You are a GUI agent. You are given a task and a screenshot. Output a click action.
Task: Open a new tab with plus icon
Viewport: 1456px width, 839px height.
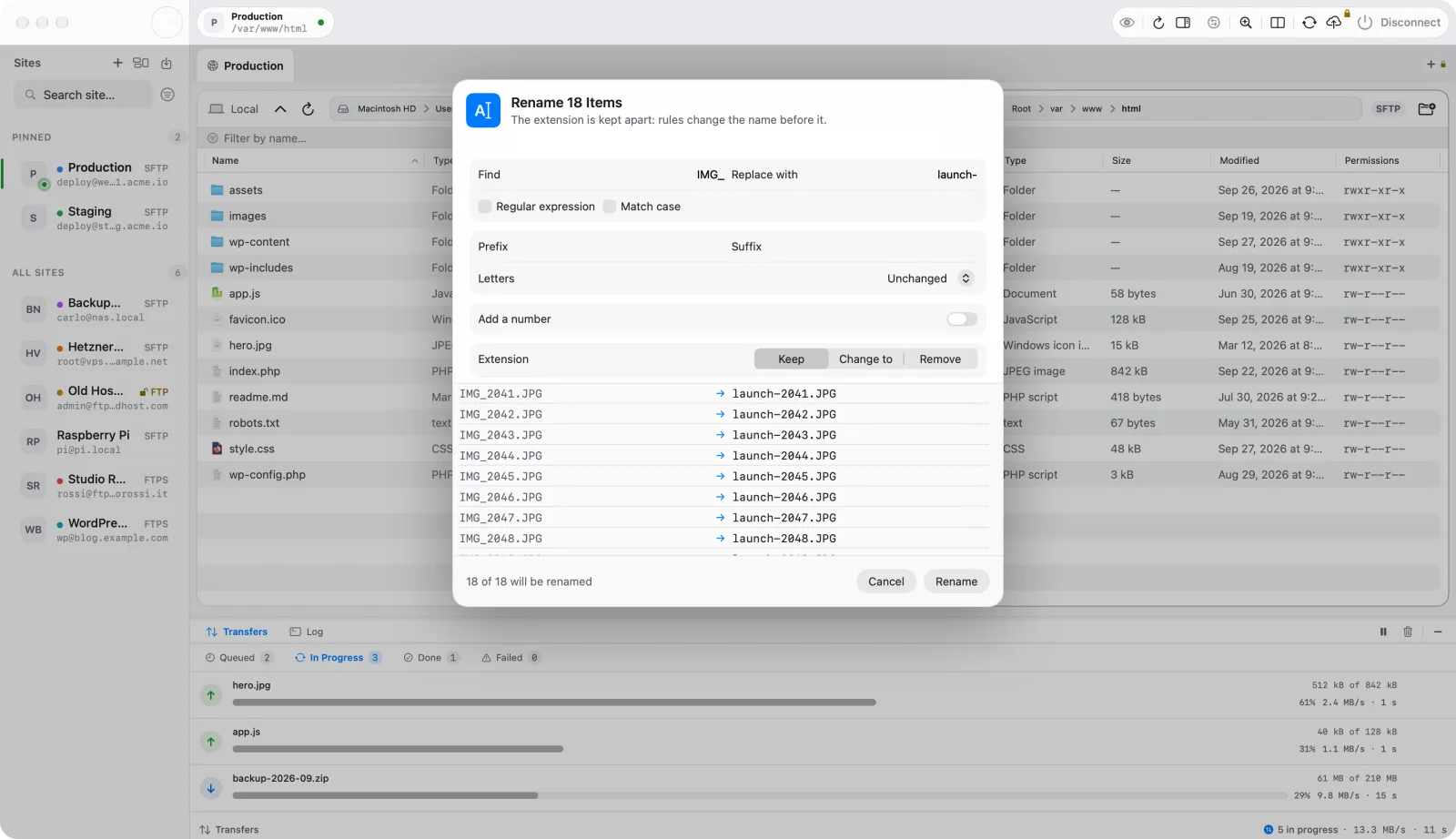[x=1431, y=65]
